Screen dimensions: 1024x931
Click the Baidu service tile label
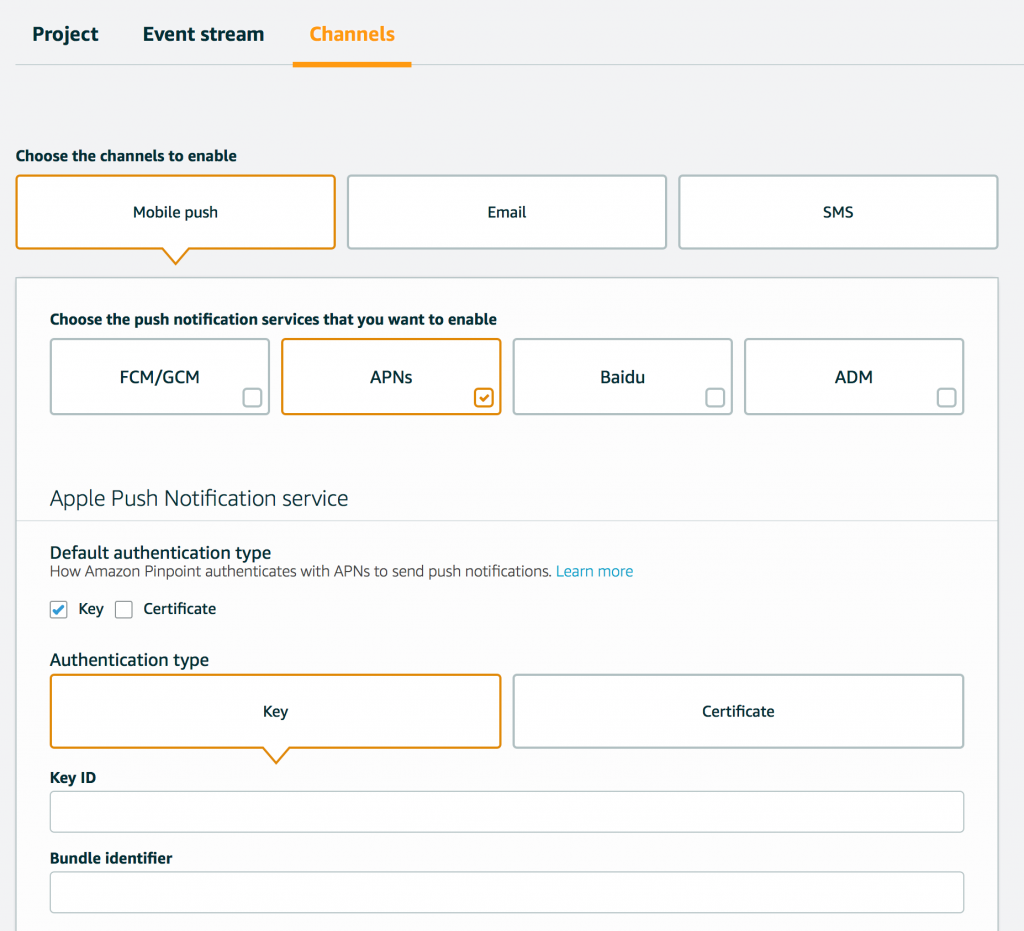point(622,377)
